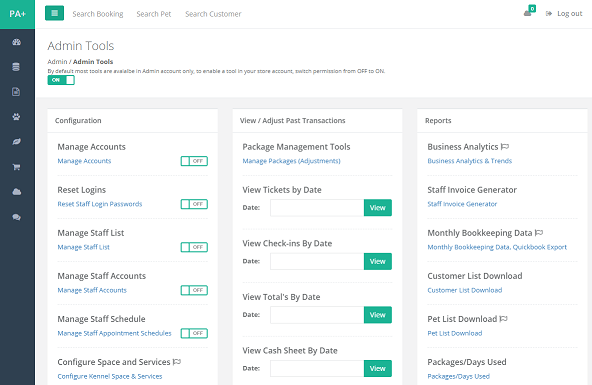592x385 pixels.
Task: Open the chat bubbles sidebar icon
Action: point(16,217)
